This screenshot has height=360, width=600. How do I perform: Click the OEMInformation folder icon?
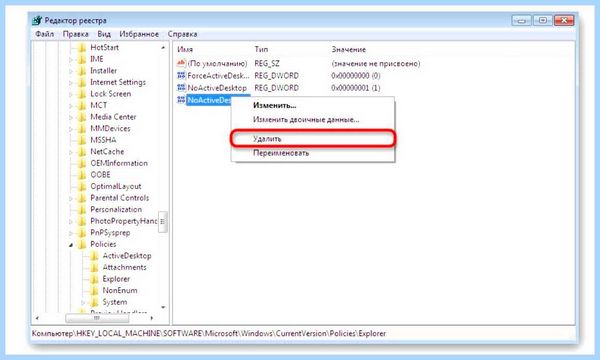pyautogui.click(x=82, y=163)
